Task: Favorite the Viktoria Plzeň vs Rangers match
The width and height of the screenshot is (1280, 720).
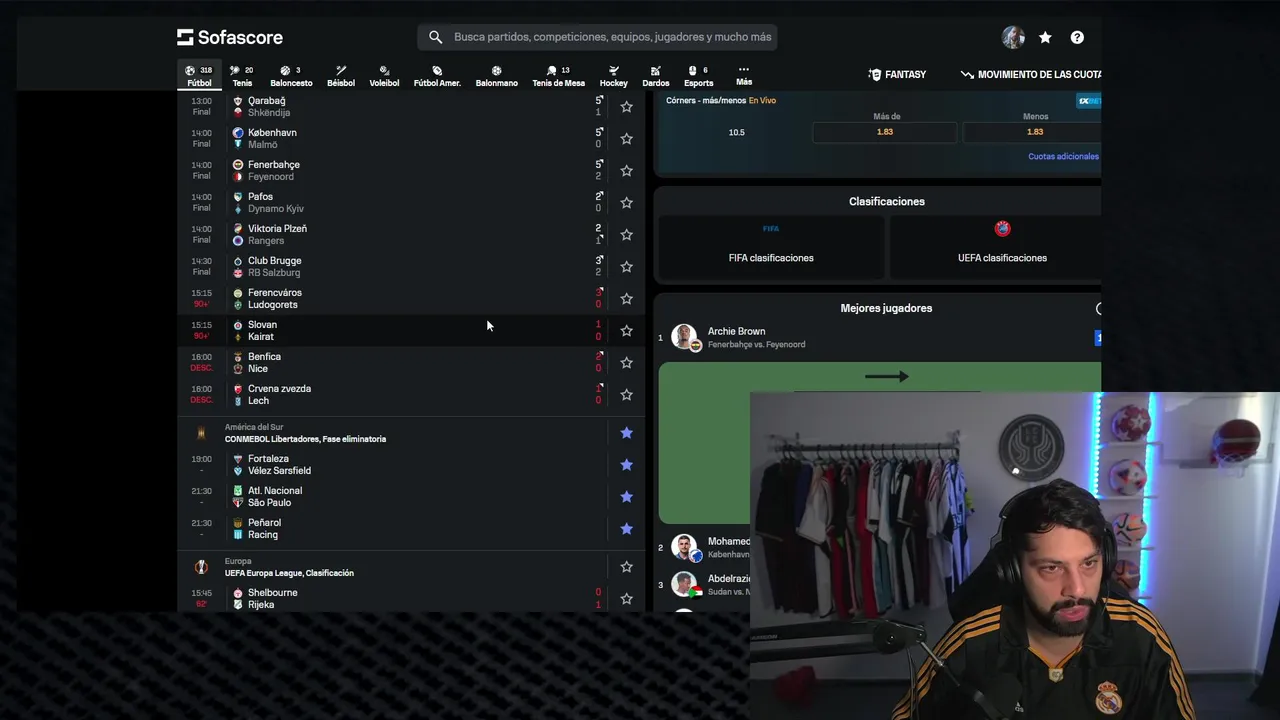Action: point(626,234)
